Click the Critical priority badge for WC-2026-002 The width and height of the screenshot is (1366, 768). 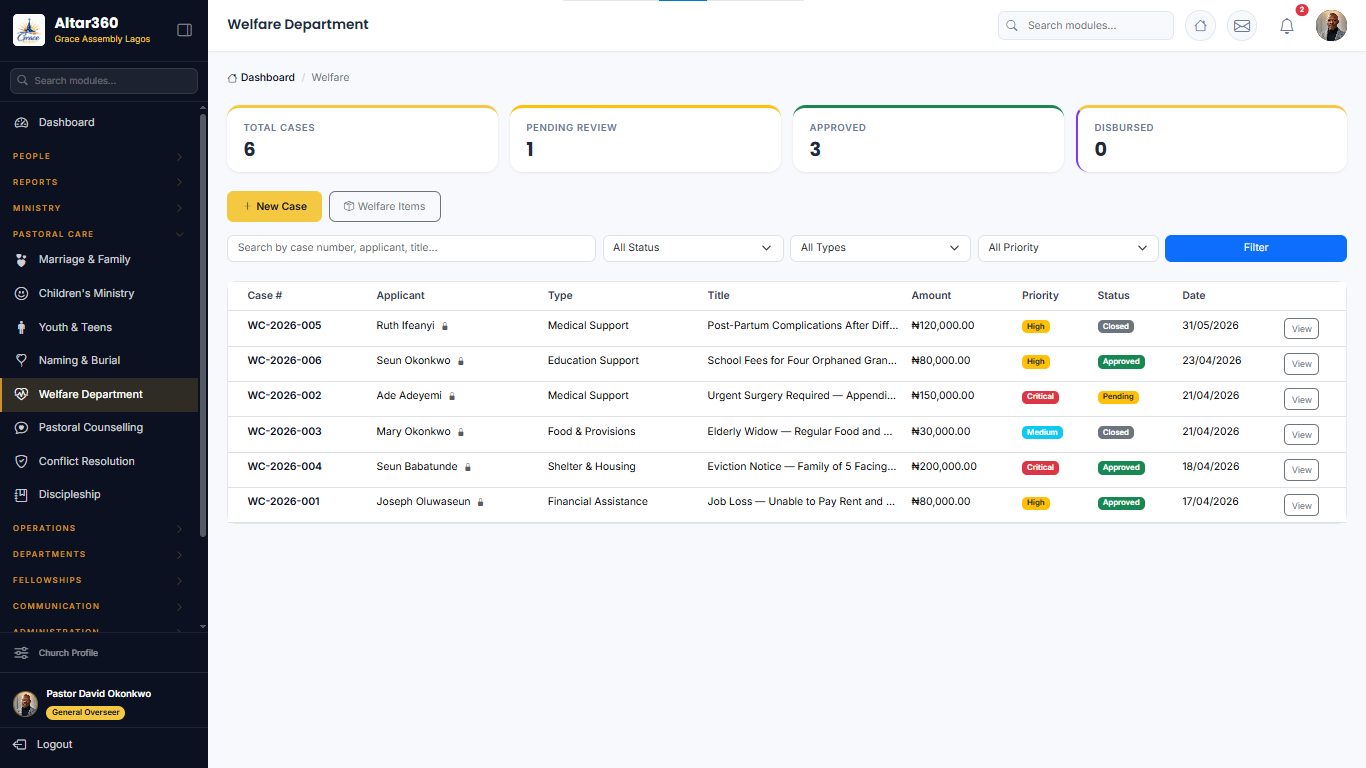tap(1040, 397)
